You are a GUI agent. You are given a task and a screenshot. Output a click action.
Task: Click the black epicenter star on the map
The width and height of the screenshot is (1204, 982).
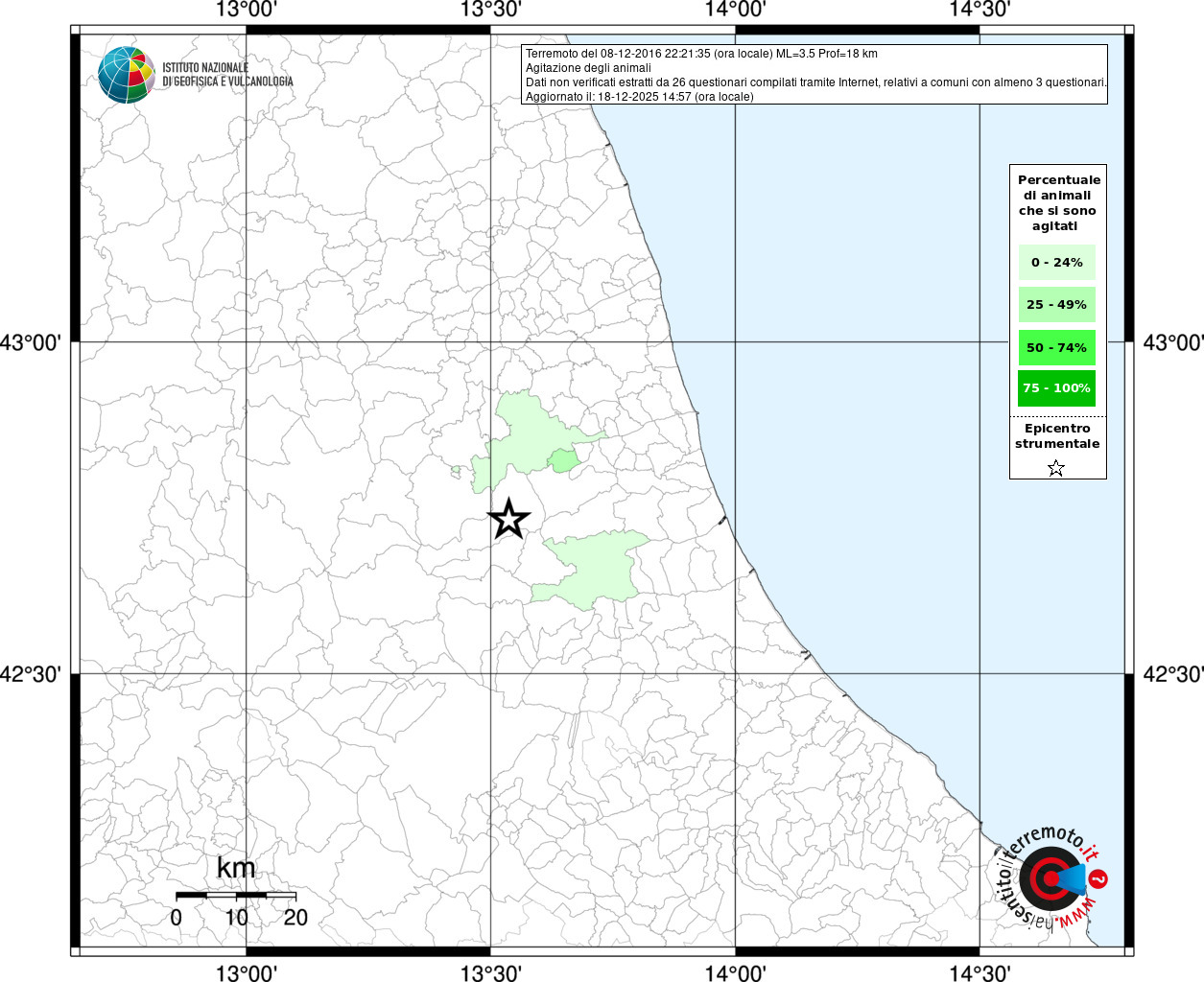508,519
